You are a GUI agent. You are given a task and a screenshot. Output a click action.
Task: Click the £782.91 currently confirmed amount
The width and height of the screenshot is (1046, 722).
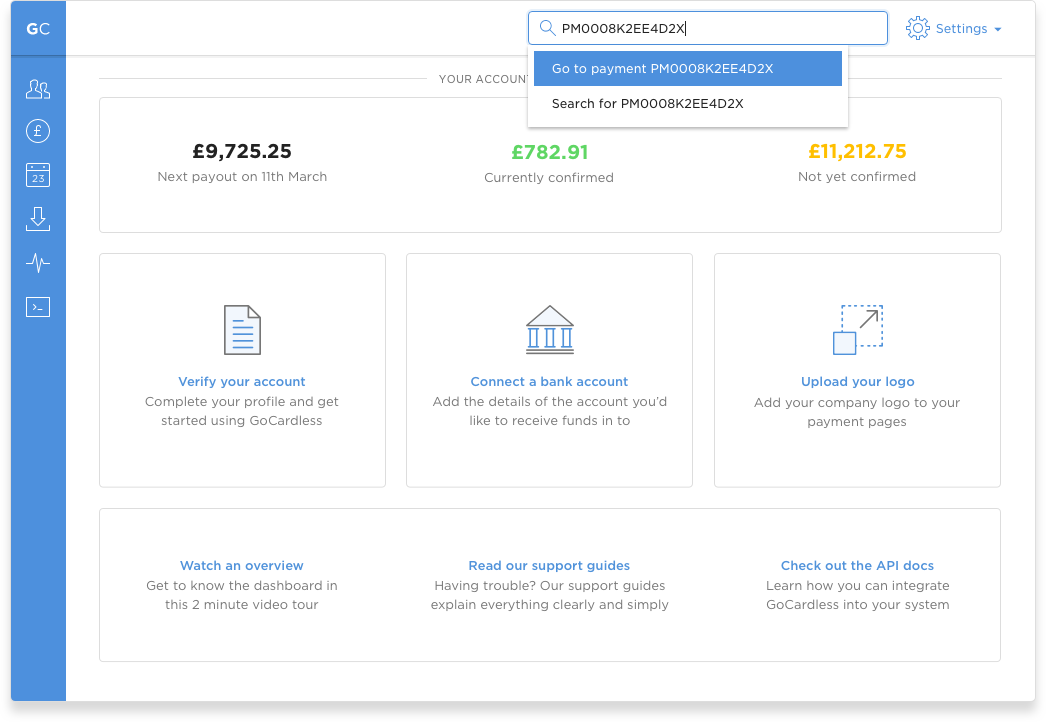(550, 152)
